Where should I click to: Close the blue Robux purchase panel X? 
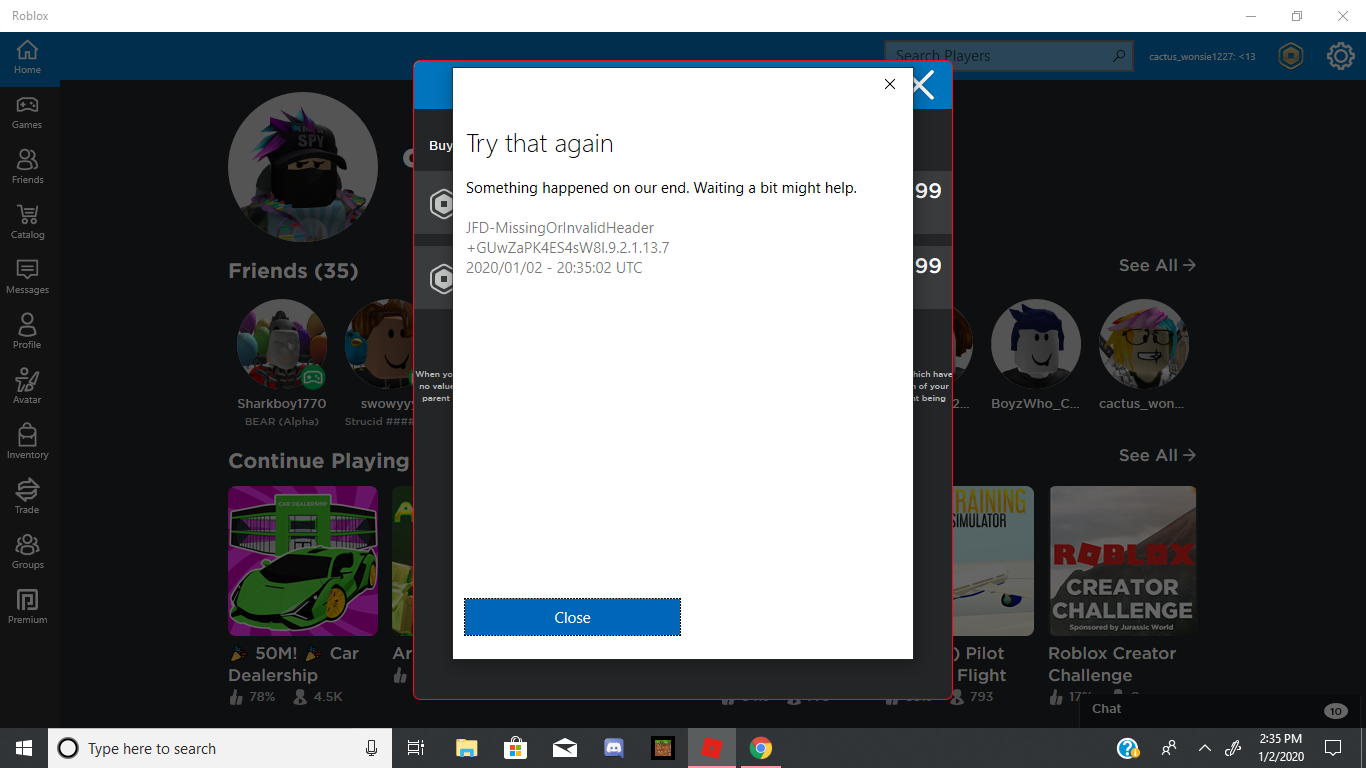922,85
